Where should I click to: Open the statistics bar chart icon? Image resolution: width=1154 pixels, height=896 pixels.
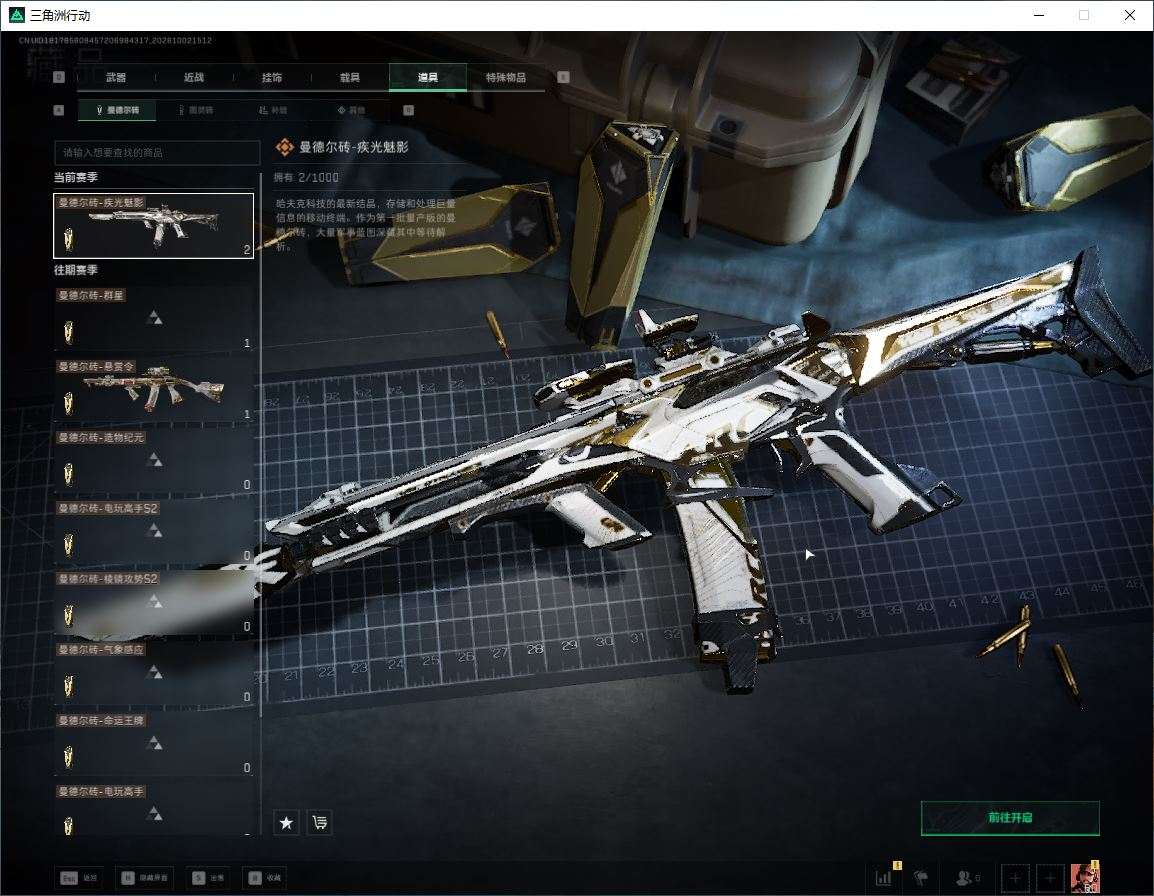pos(884,877)
